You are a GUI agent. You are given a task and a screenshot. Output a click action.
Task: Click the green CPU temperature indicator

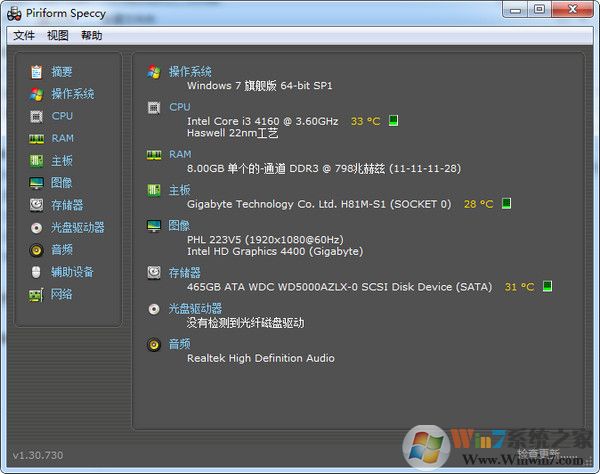[394, 121]
